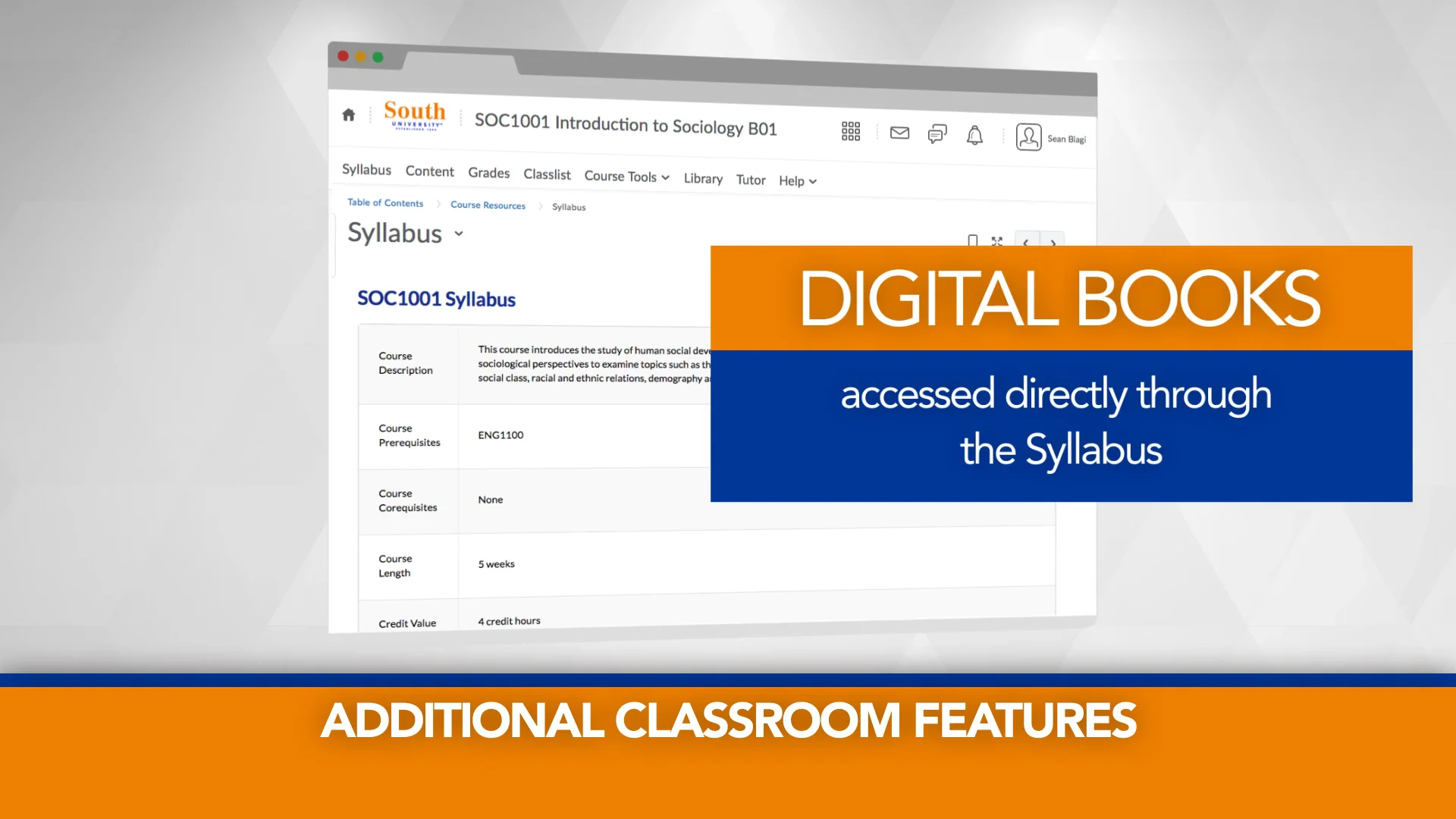The image size is (1456, 819).
Task: Switch to the Content tab
Action: coord(429,171)
